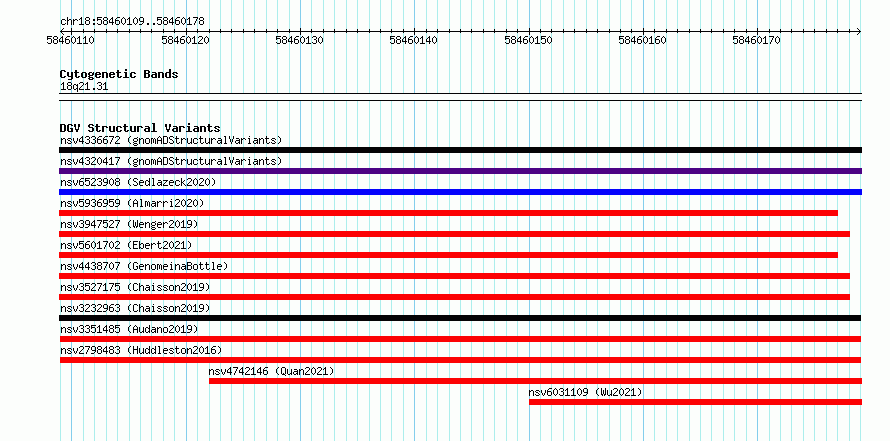Click the ruler's left arrowhead

coord(62,31)
